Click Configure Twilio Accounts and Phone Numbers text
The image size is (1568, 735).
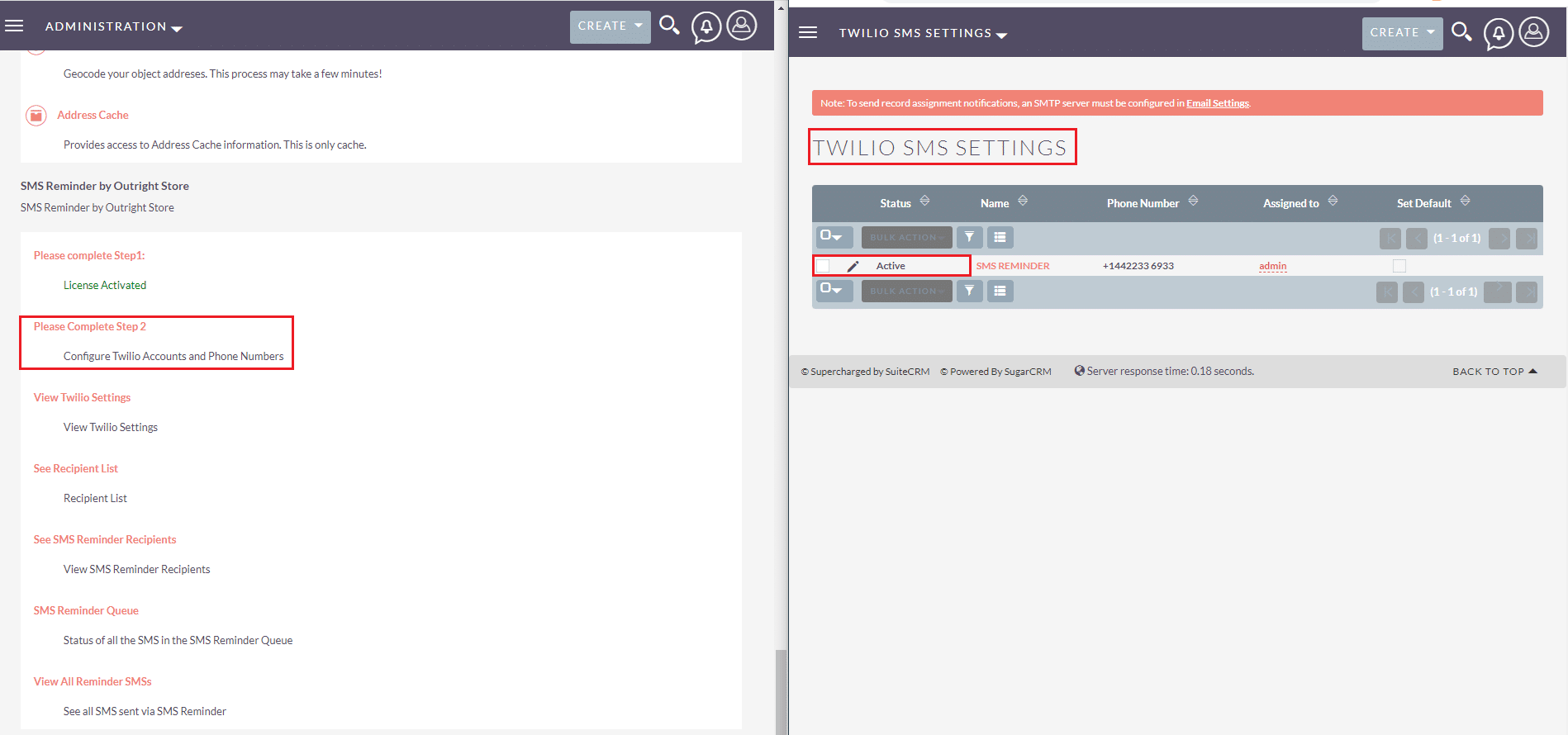(x=173, y=357)
